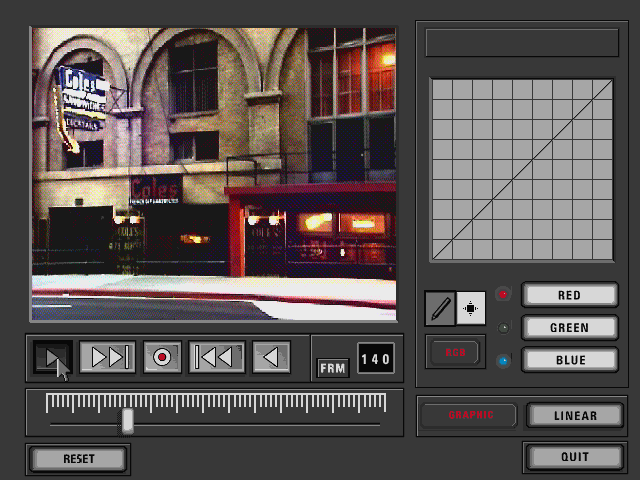Click the tick-mark ruler above the frame slider
Image resolution: width=640 pixels, height=480 pixels.
216,402
